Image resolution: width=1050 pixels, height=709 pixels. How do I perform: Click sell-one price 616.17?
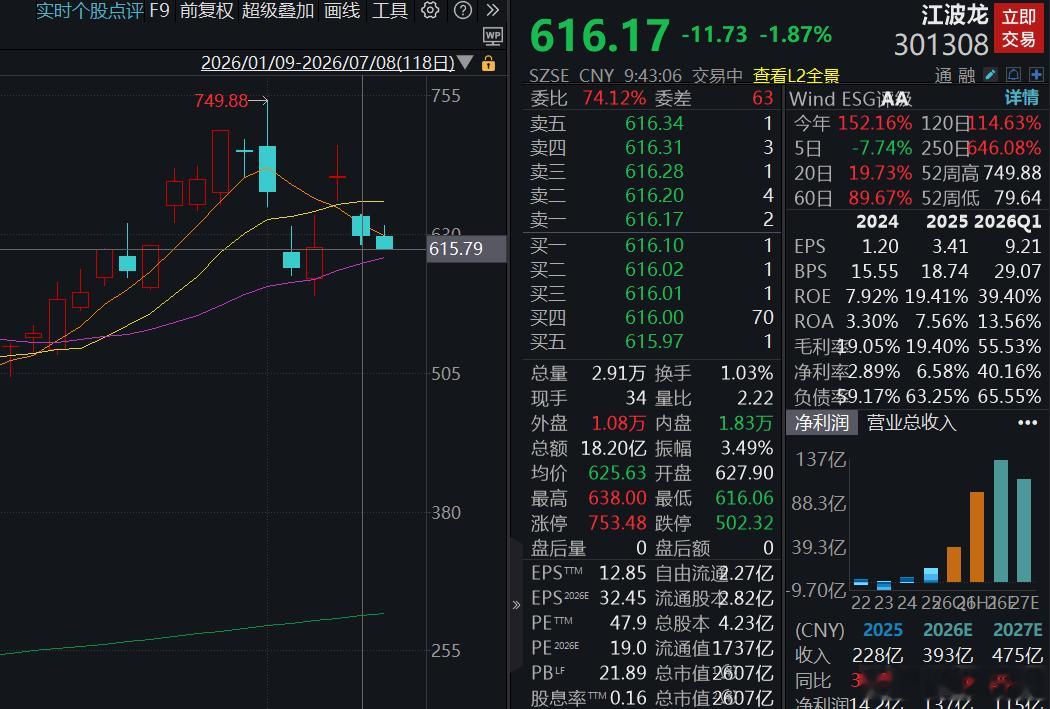[654, 220]
